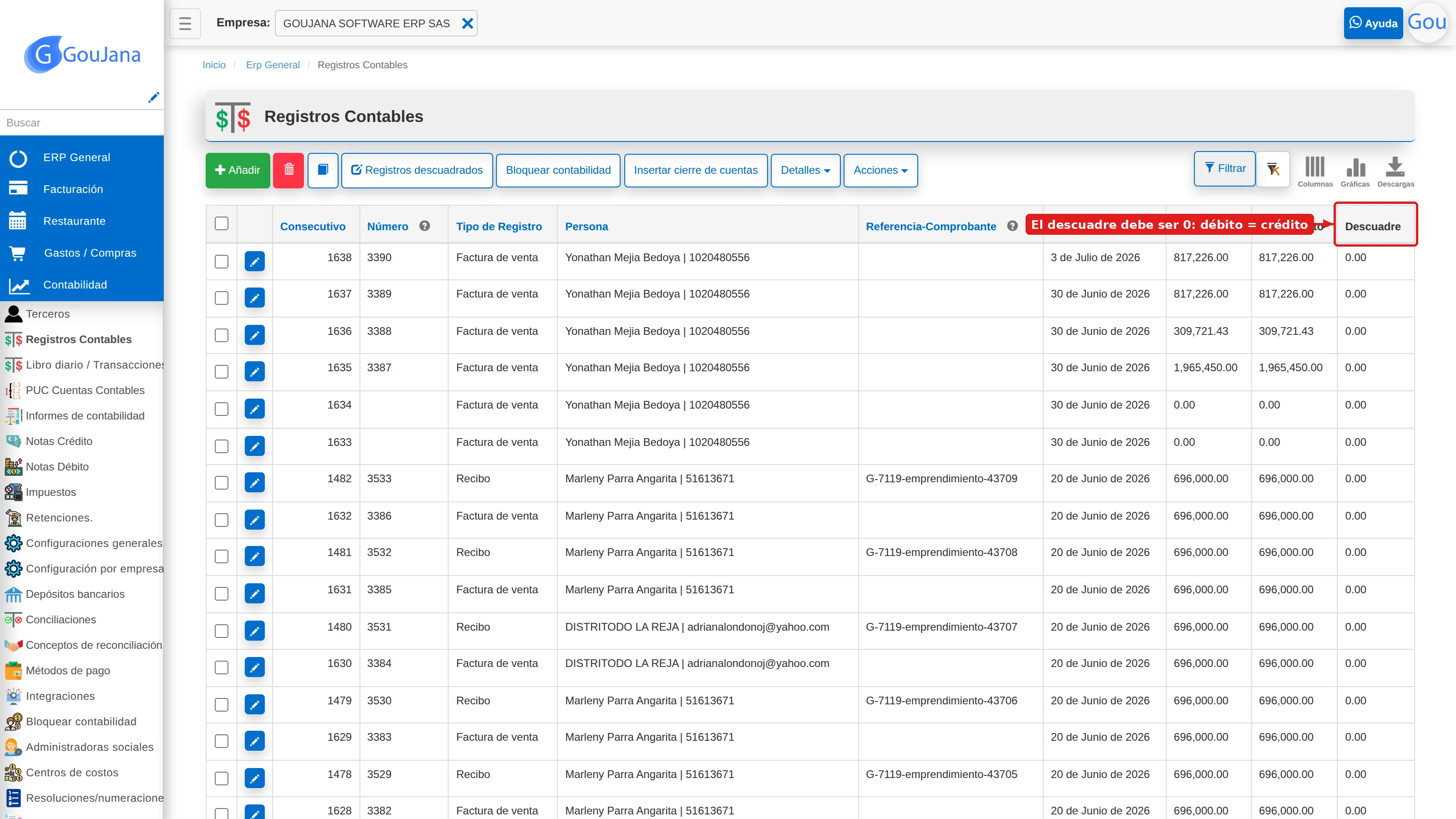Viewport: 1456px width, 819px height.
Task: Open the Columnas column chooser
Action: point(1314,172)
